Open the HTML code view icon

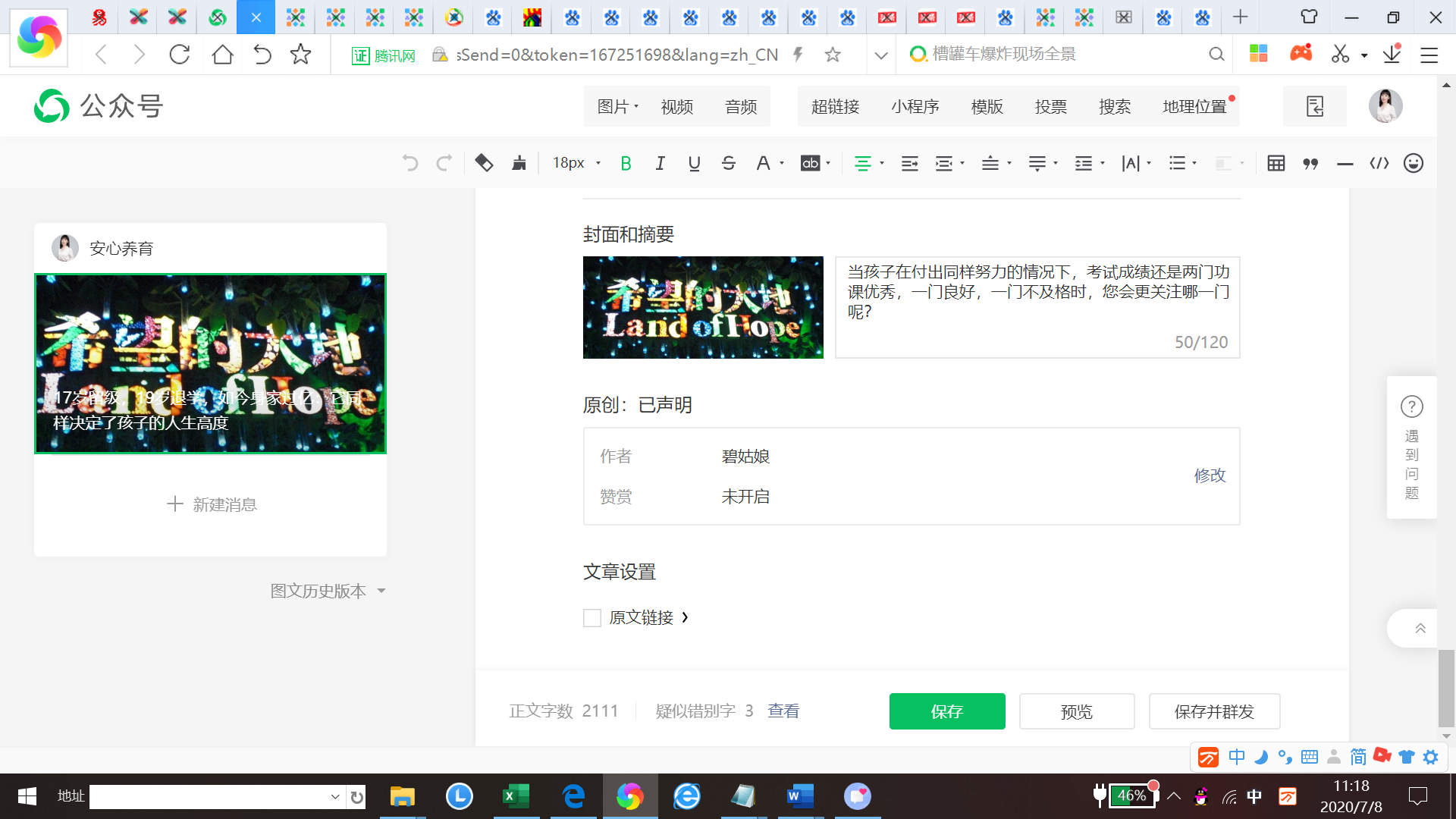tap(1379, 163)
